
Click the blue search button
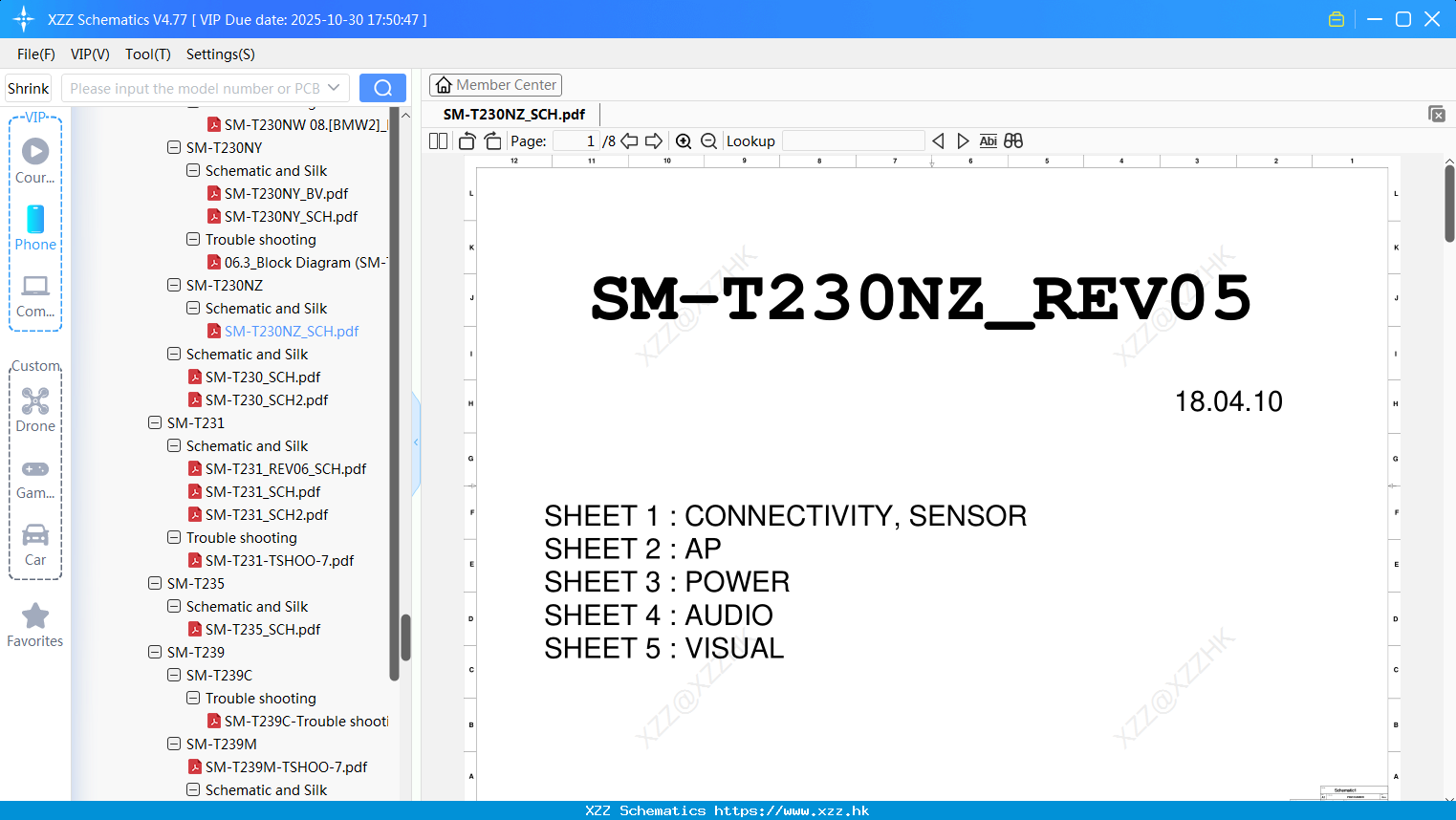tap(382, 88)
